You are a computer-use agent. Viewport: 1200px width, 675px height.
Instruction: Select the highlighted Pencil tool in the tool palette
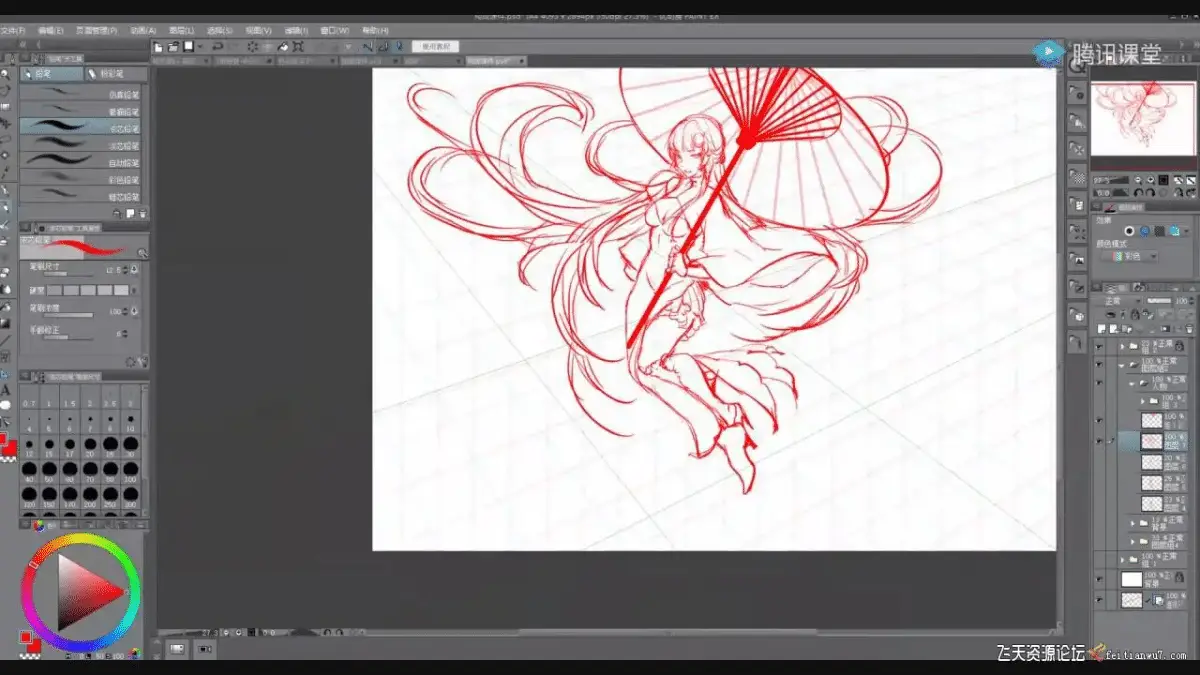point(6,207)
